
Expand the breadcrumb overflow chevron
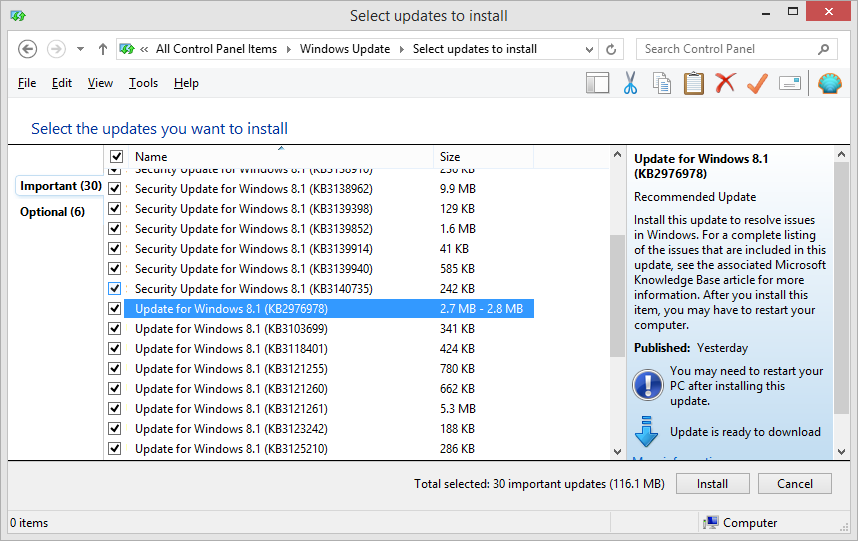144,49
